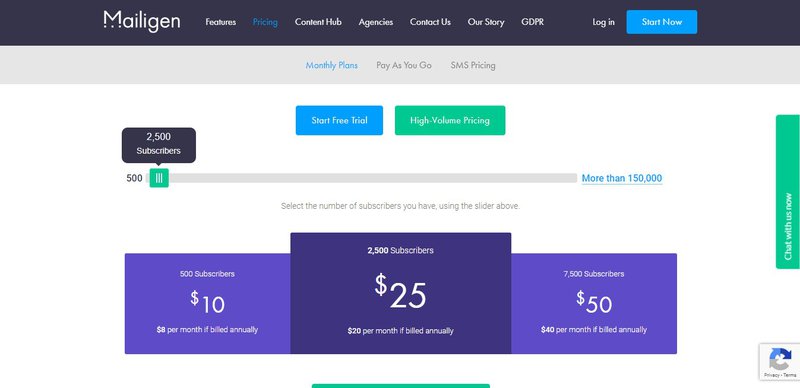The width and height of the screenshot is (800, 388).
Task: Switch to Pay As You Go tab
Action: pyautogui.click(x=404, y=65)
